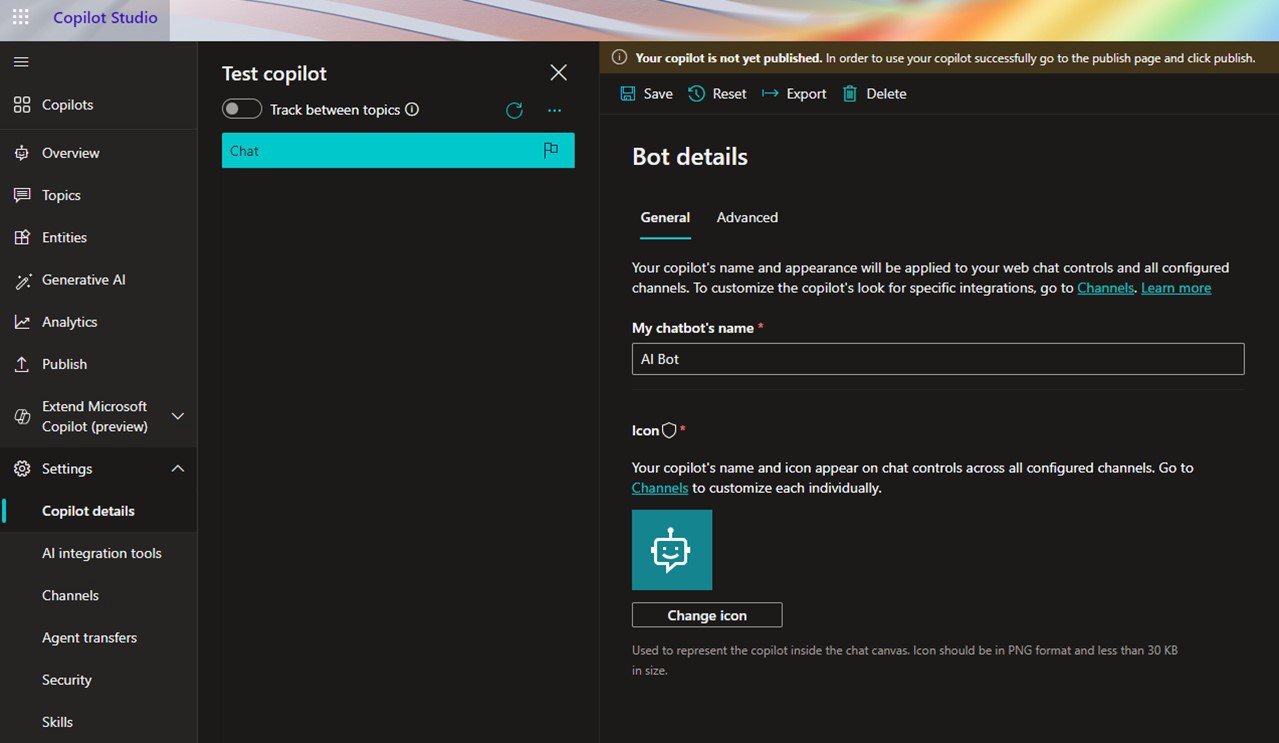Switch to the Advanced tab
Image resolution: width=1279 pixels, height=743 pixels.
pos(747,217)
